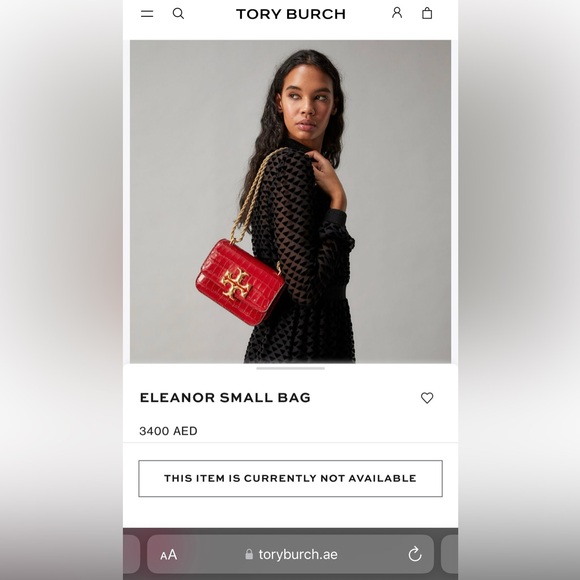Tap the gold chain strap in photo
The height and width of the screenshot is (580, 580).
pyautogui.click(x=255, y=194)
